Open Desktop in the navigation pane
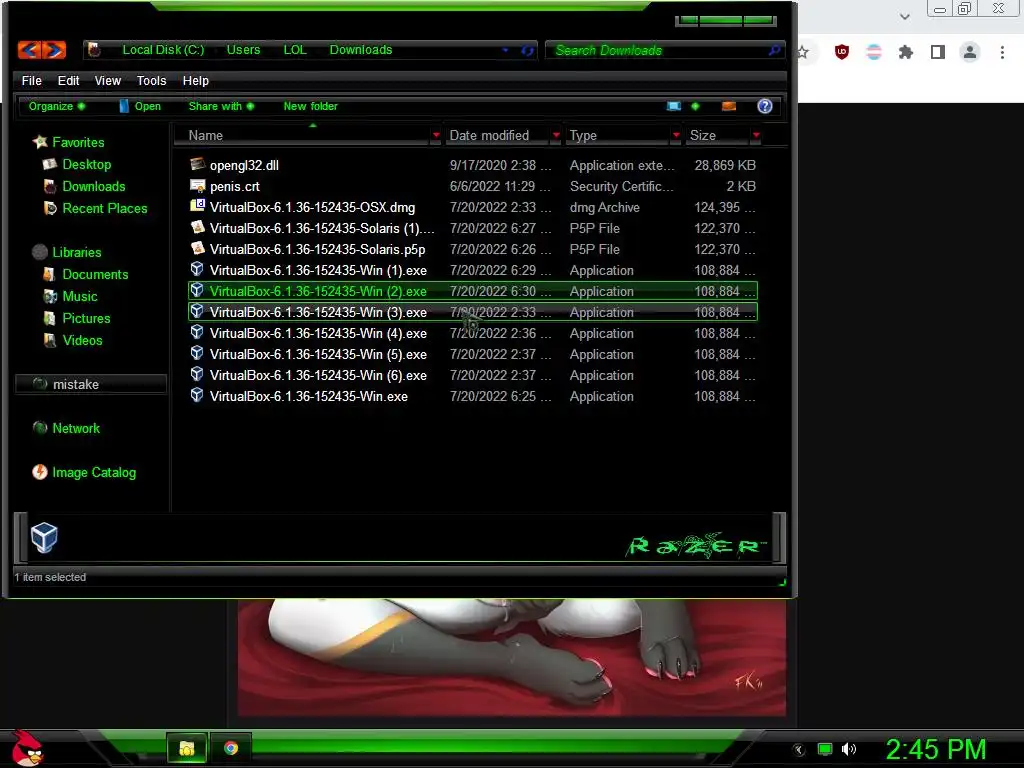 [77, 165]
